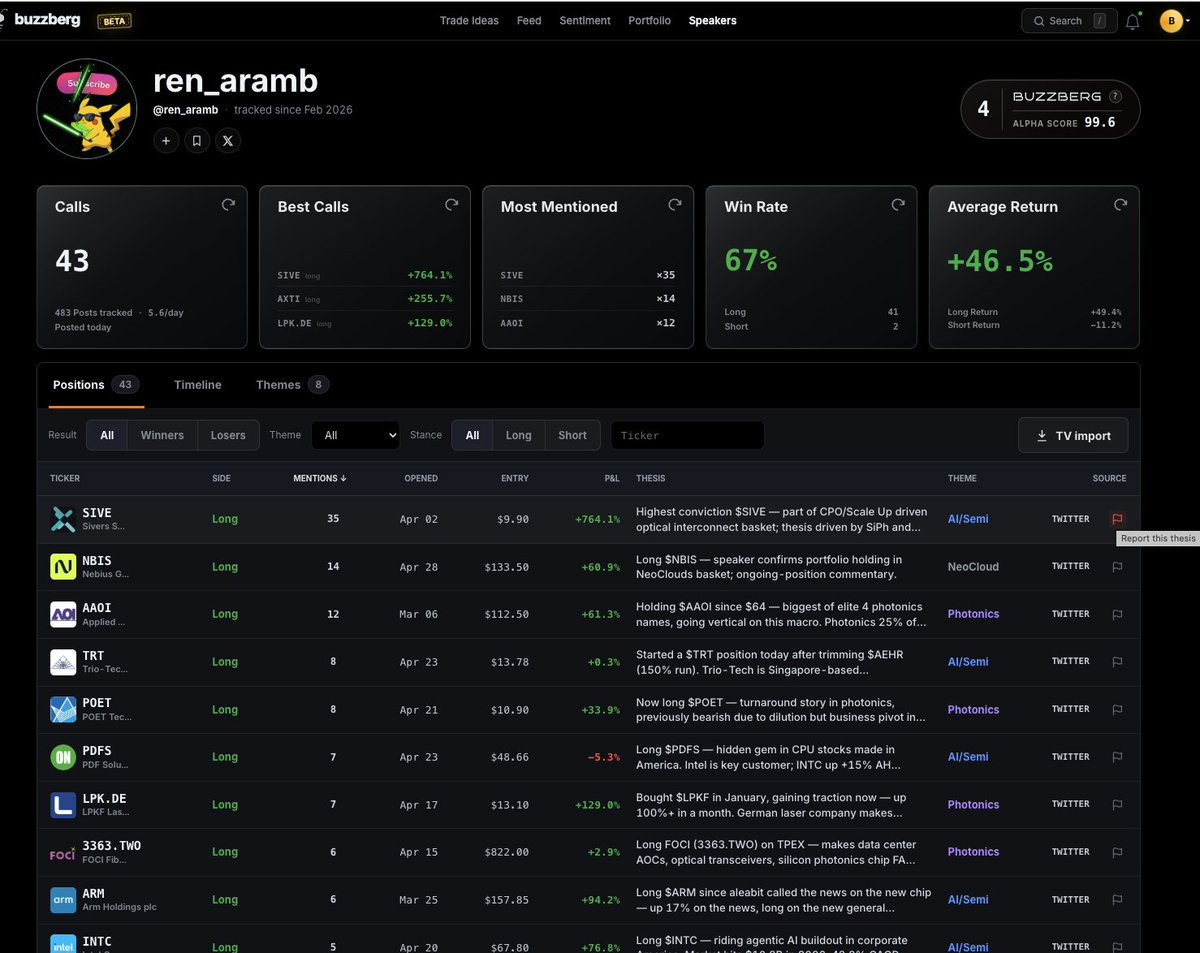The image size is (1200, 953).
Task: Click the AI/Semi theme for SIVE
Action: pos(968,519)
